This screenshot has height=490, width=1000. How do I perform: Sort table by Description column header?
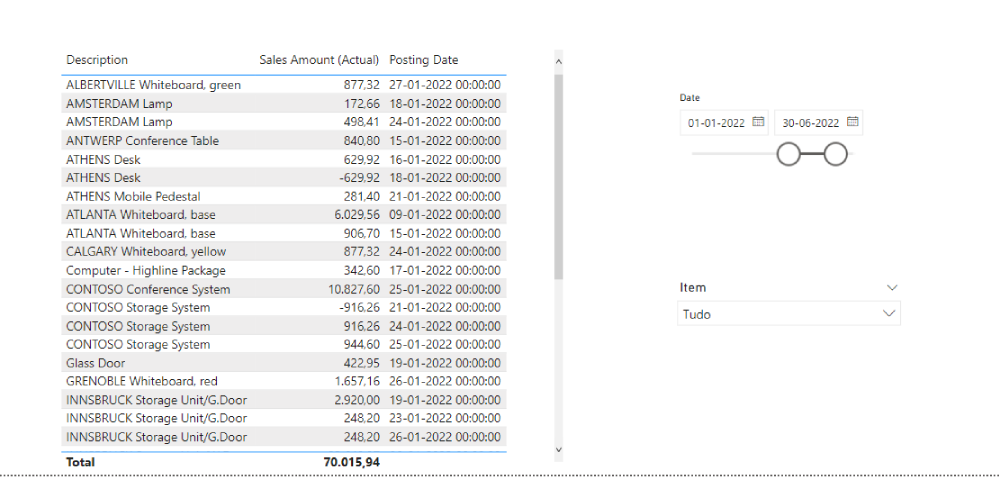pyautogui.click(x=97, y=60)
